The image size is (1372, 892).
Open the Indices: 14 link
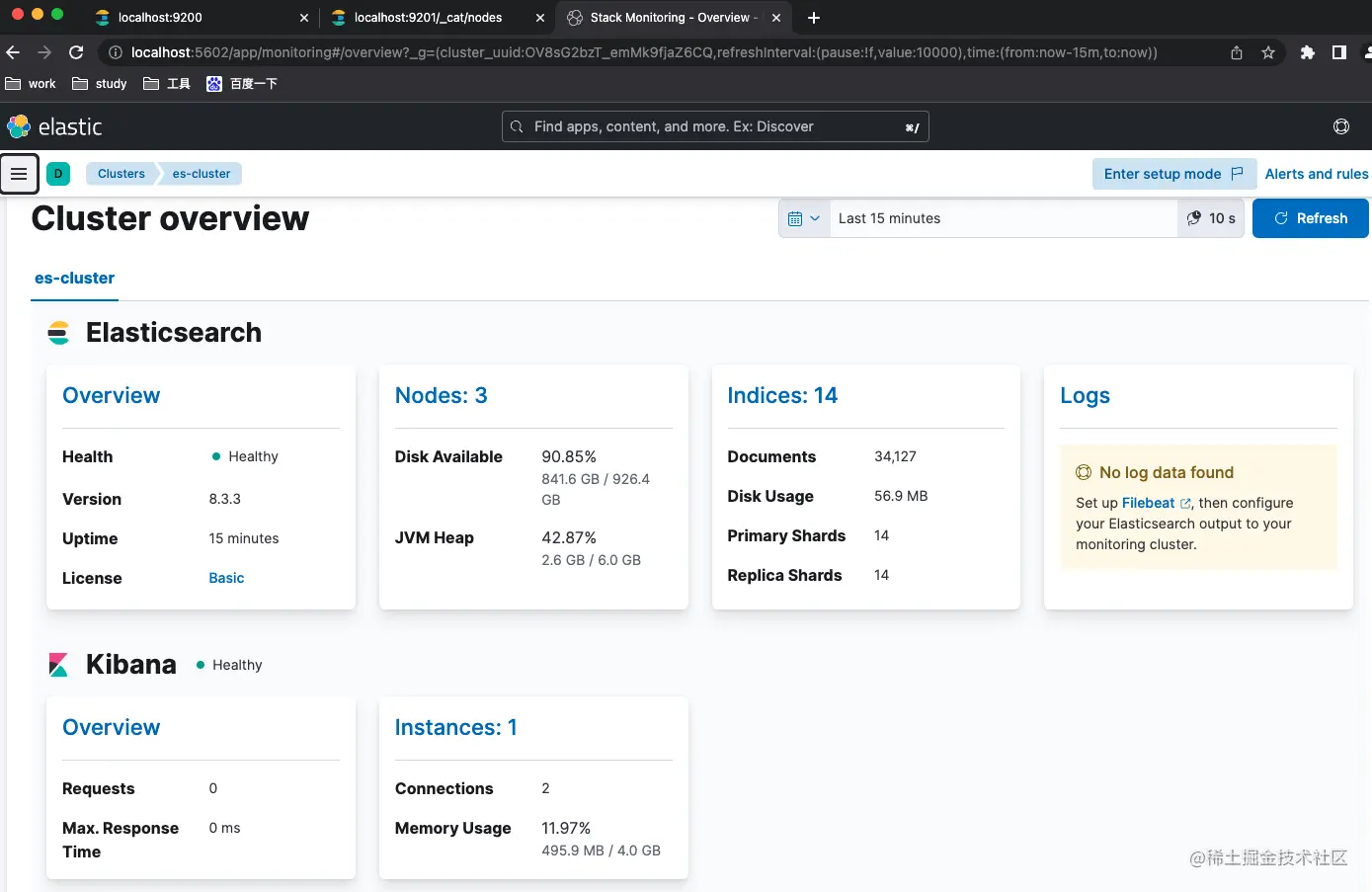pyautogui.click(x=782, y=395)
